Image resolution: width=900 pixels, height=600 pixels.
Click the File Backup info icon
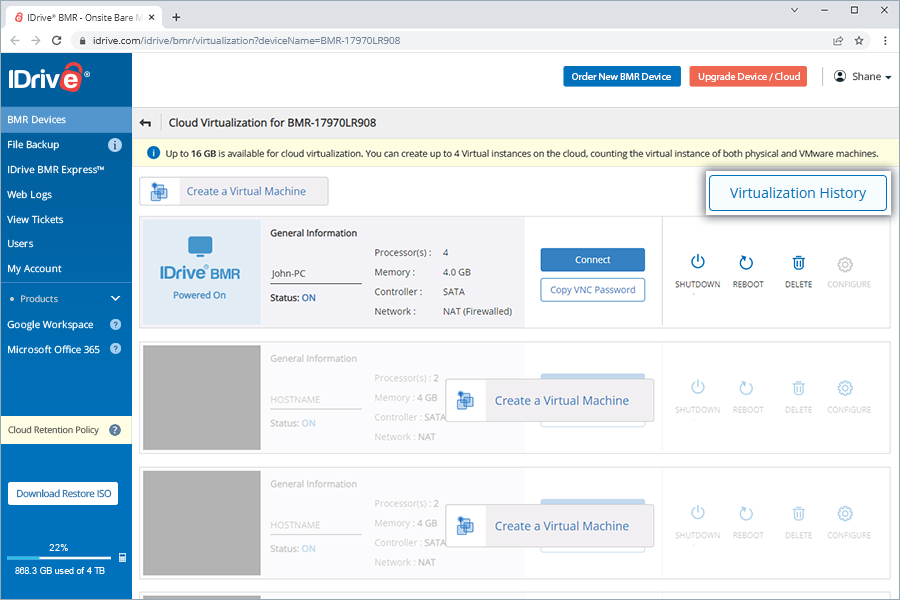coord(115,145)
